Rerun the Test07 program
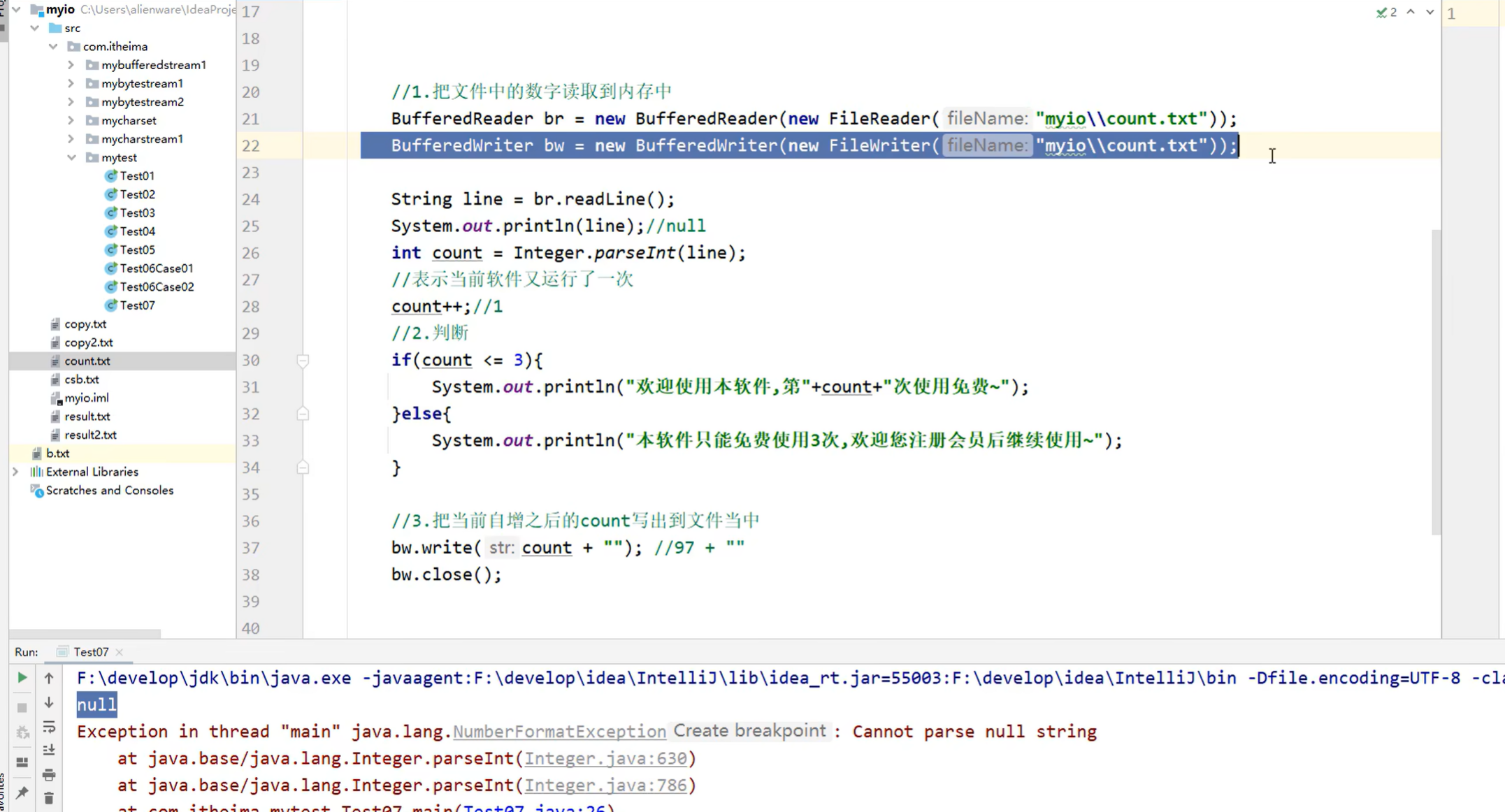 (x=22, y=677)
